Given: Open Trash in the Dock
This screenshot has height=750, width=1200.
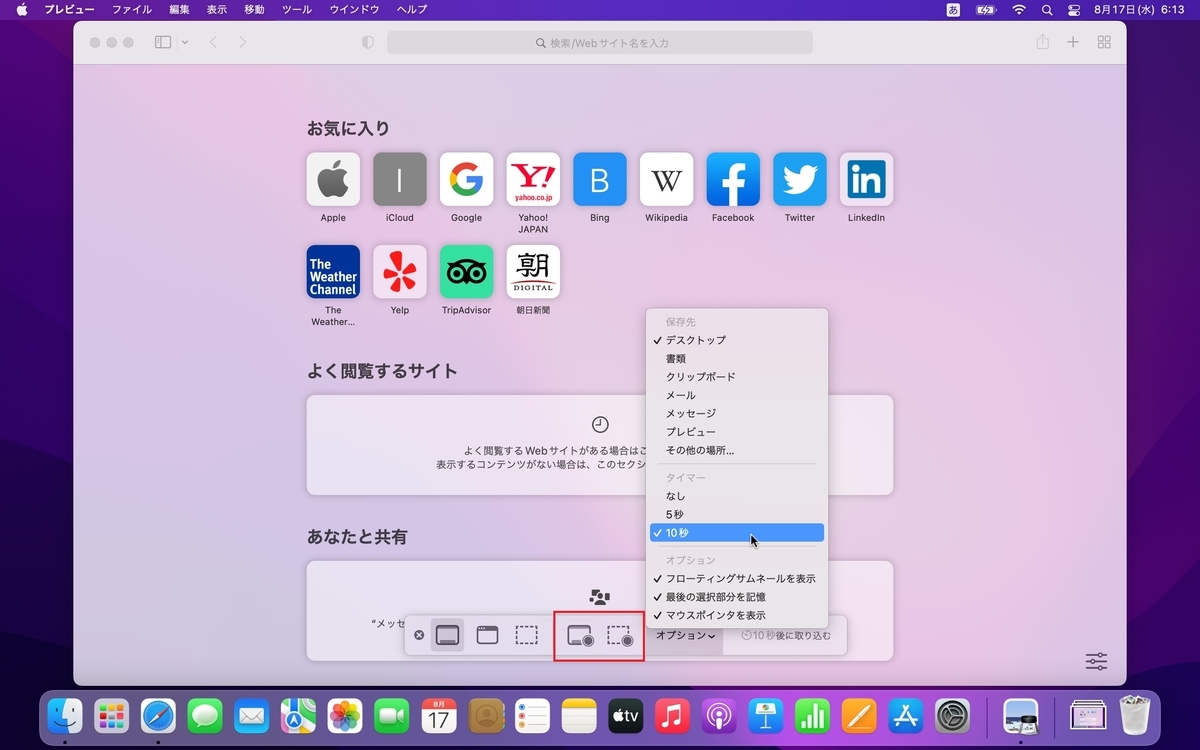Looking at the screenshot, I should [x=1135, y=715].
